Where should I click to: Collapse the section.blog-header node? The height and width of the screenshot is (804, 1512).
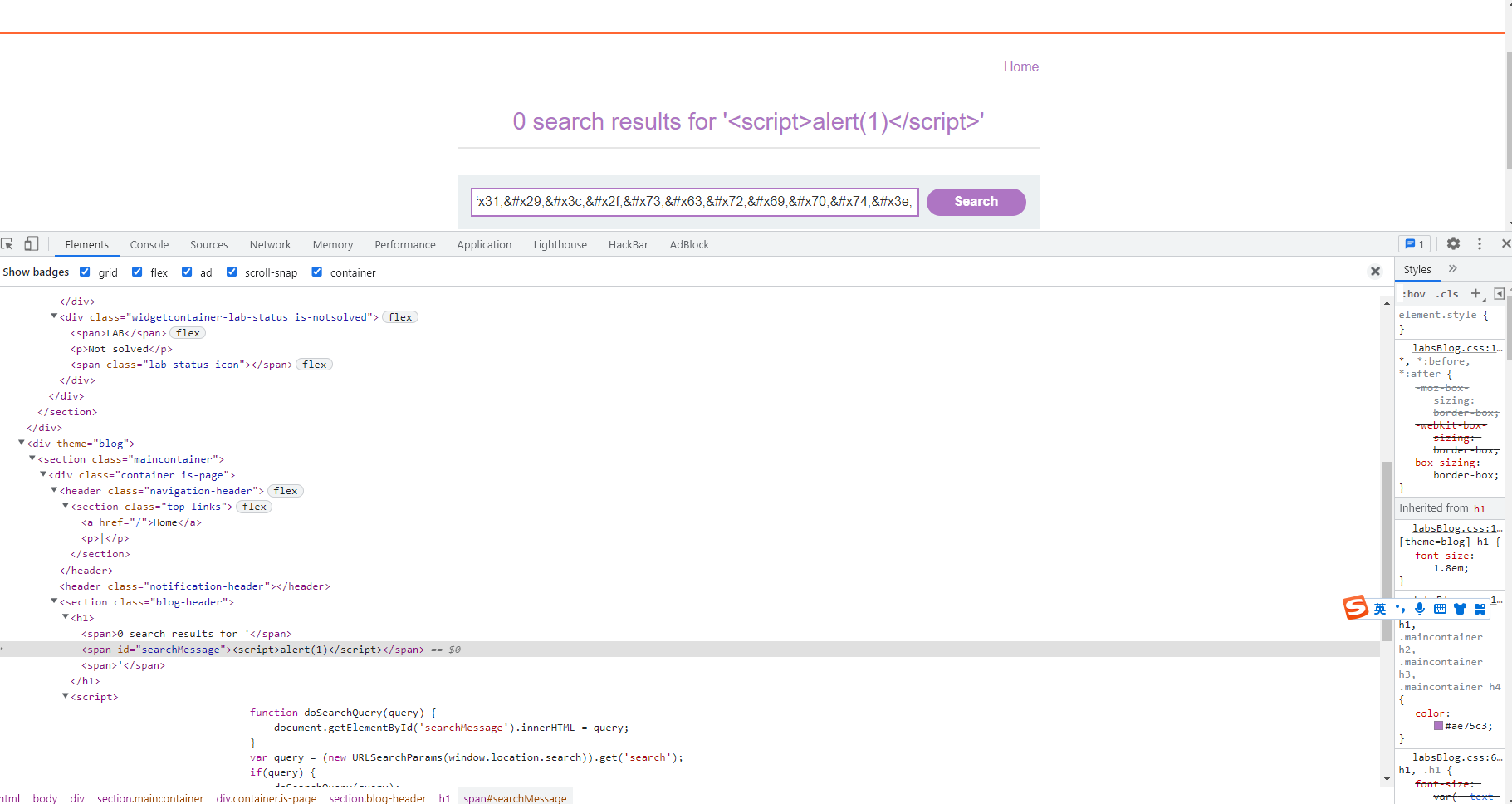pos(54,601)
